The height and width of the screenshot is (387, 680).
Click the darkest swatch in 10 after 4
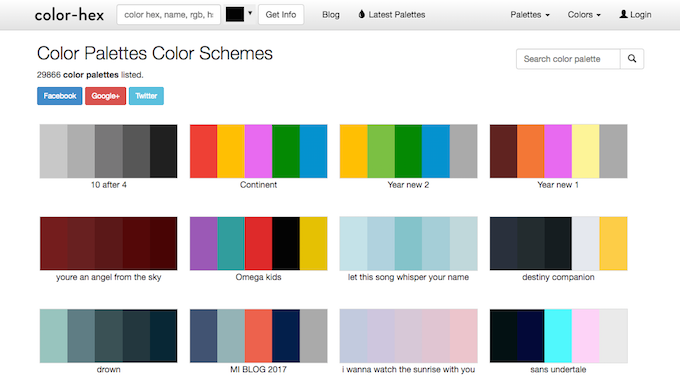tap(163, 151)
